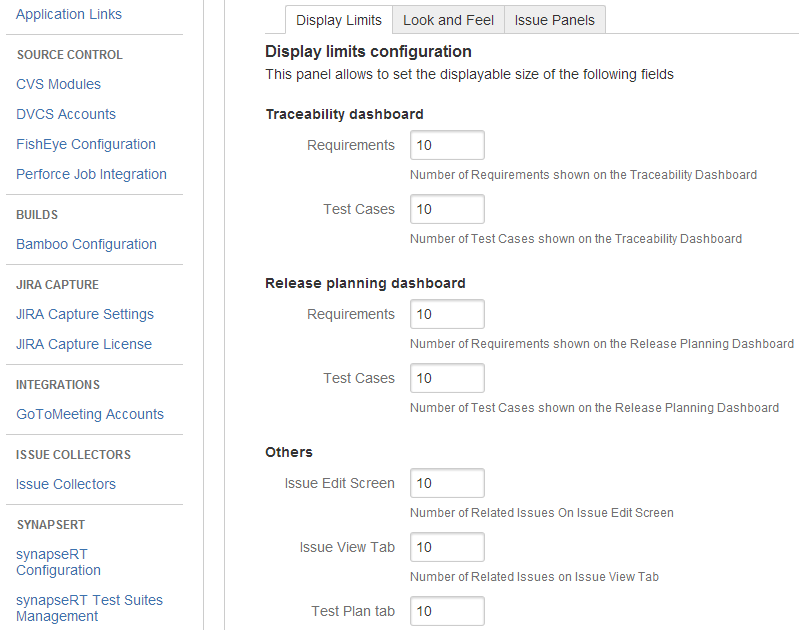Open the CVS Modules link
Screen dimensions: 799x630
point(58,84)
